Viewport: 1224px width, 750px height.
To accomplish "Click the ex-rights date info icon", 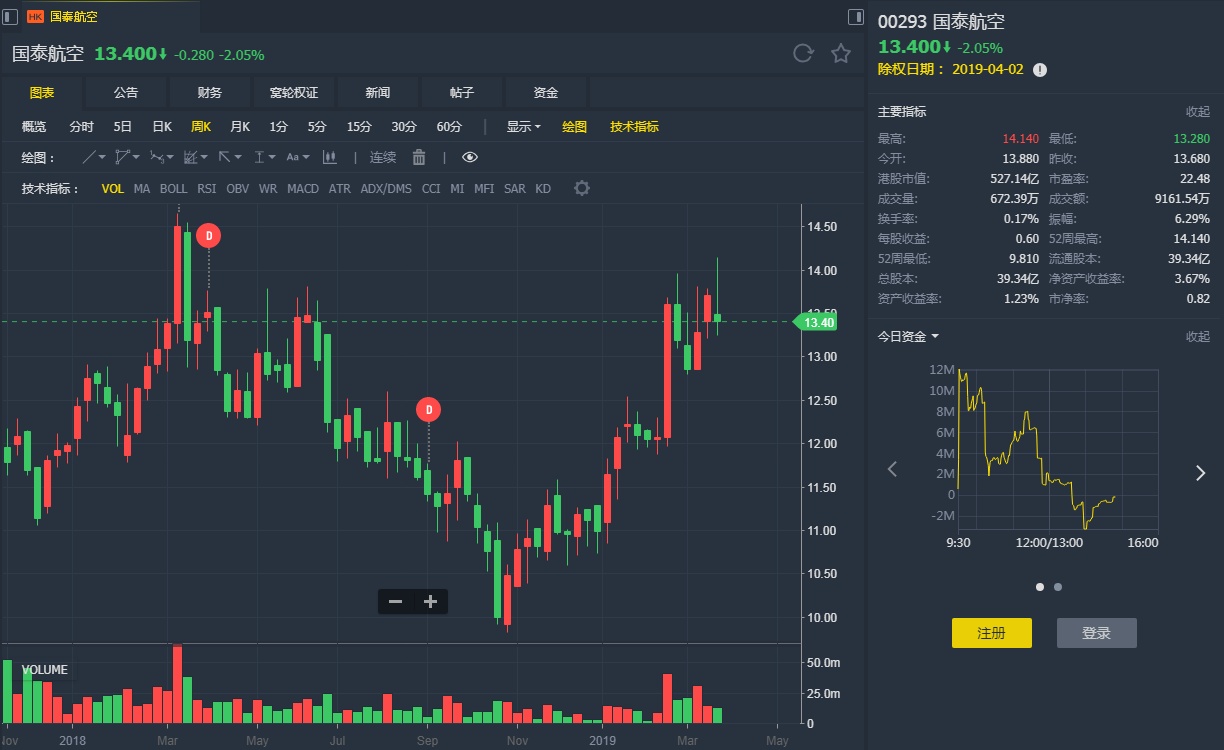I will pyautogui.click(x=1040, y=70).
